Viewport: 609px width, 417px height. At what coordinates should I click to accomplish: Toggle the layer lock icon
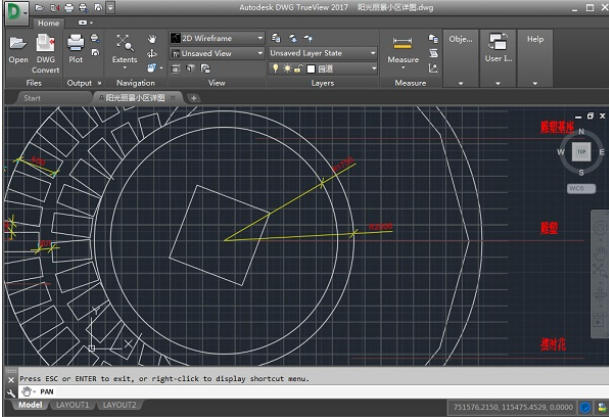tap(297, 68)
